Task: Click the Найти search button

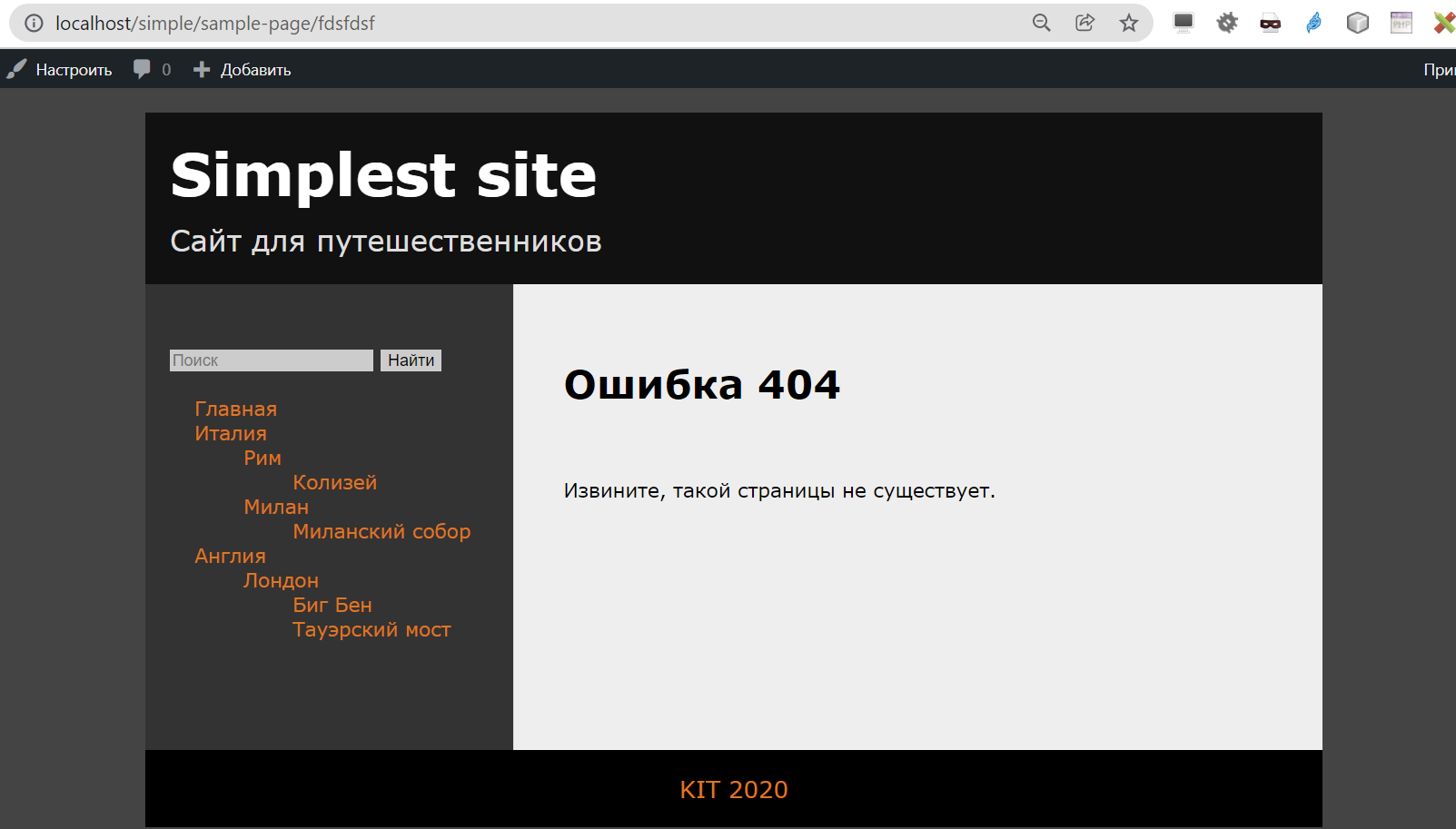Action: click(411, 360)
